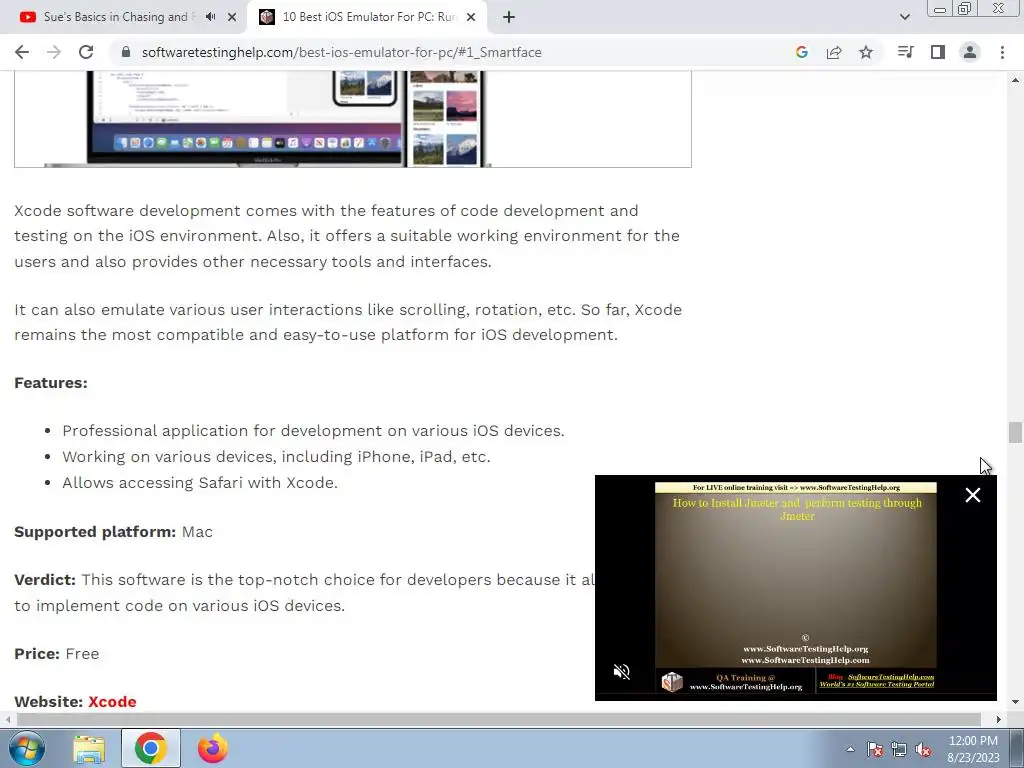1024x768 pixels.
Task: Open Chrome three-dot menu
Action: [1002, 52]
